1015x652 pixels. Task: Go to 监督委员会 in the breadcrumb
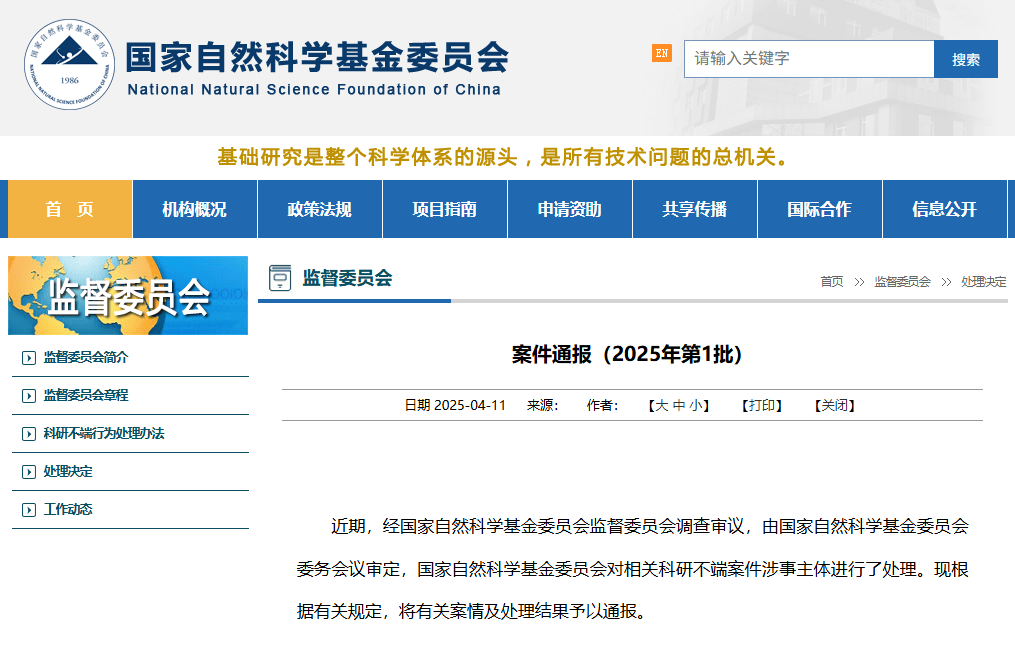point(902,282)
